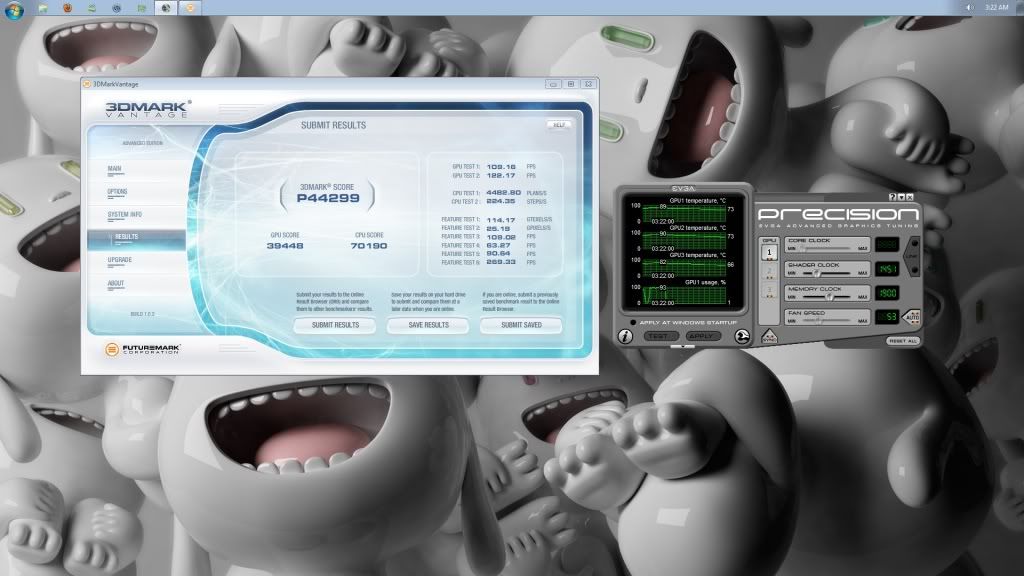Click the Submit Results button
1024x576 pixels.
pyautogui.click(x=335, y=325)
